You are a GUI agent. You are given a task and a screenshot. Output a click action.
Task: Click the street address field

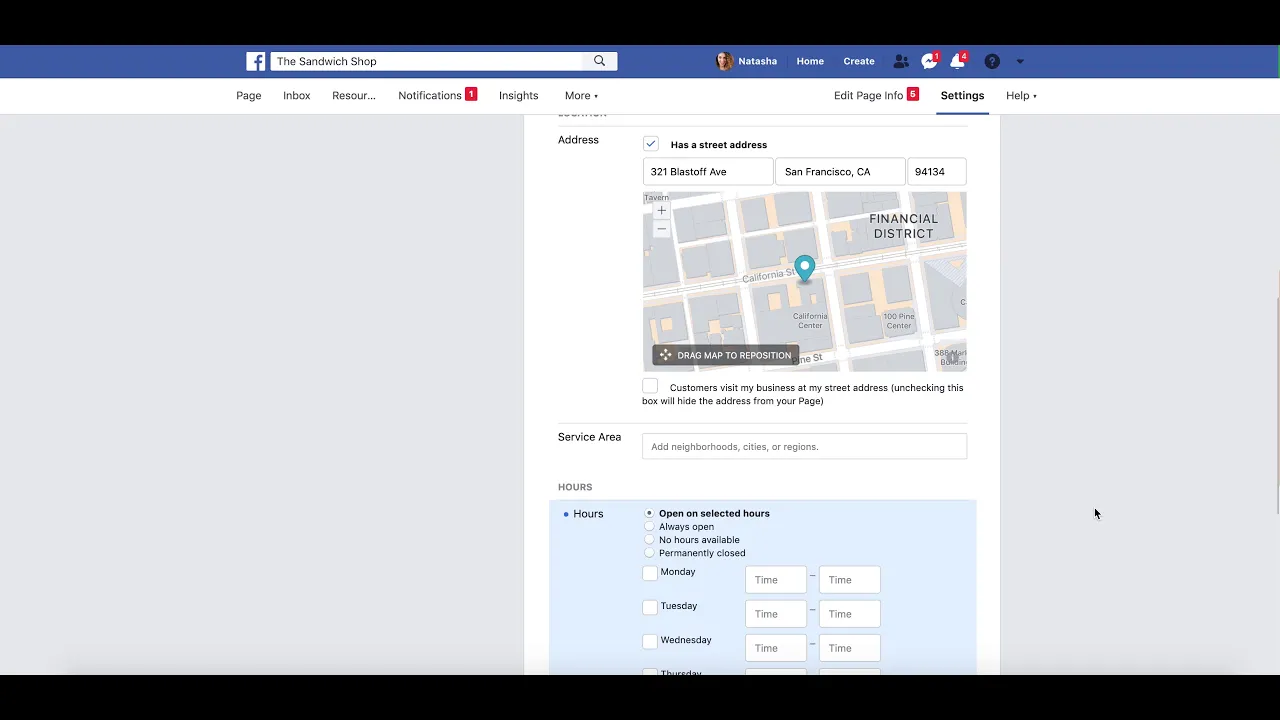708,172
